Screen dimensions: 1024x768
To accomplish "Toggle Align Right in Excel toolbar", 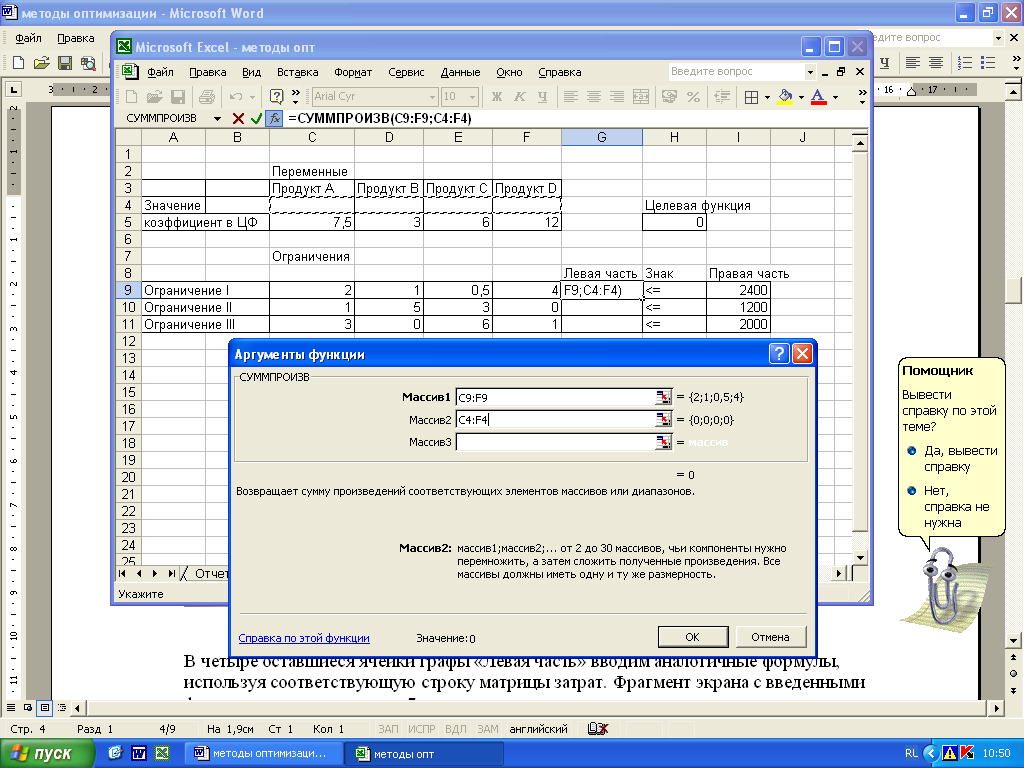I will coord(616,97).
